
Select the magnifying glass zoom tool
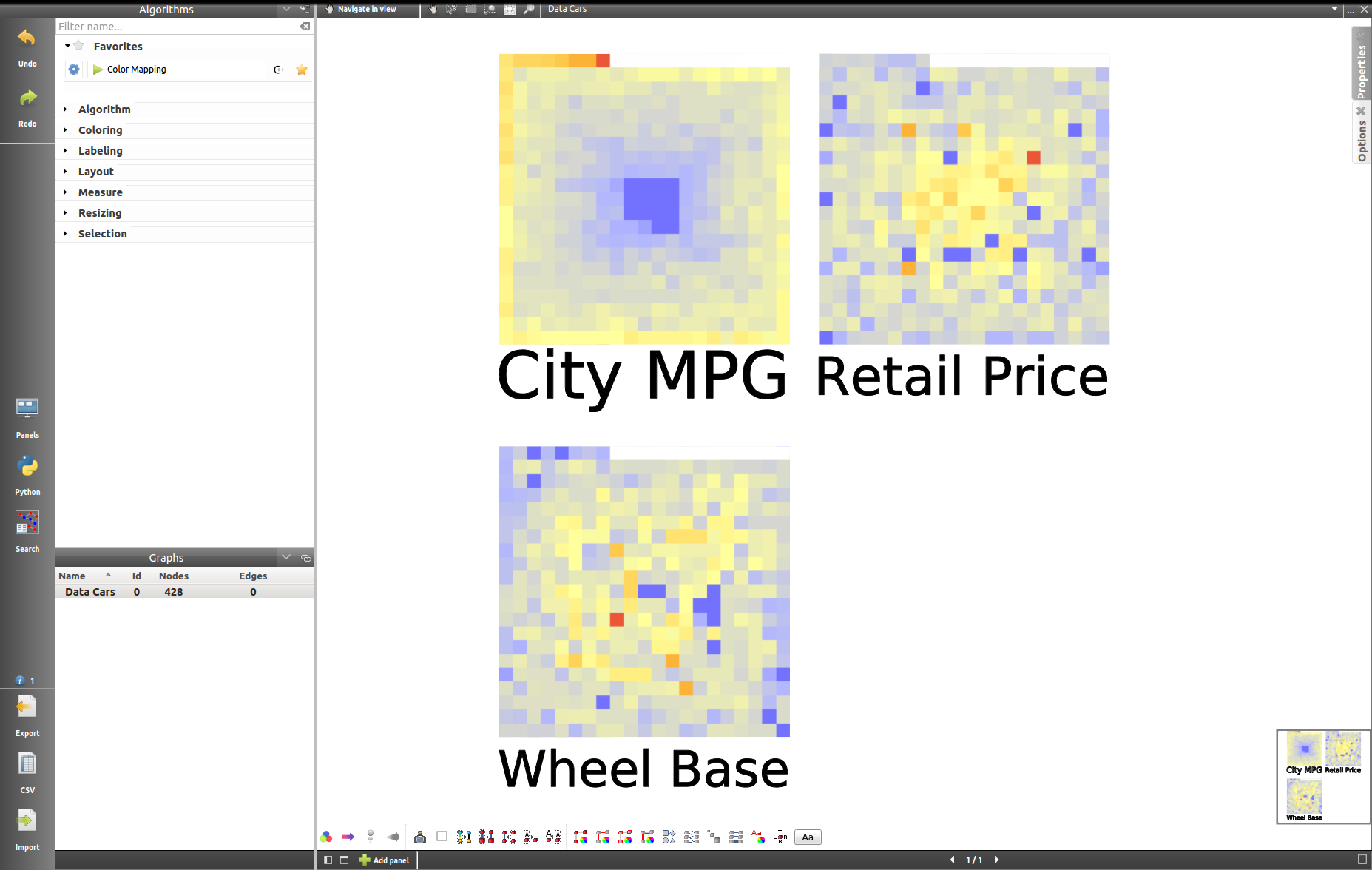point(529,9)
